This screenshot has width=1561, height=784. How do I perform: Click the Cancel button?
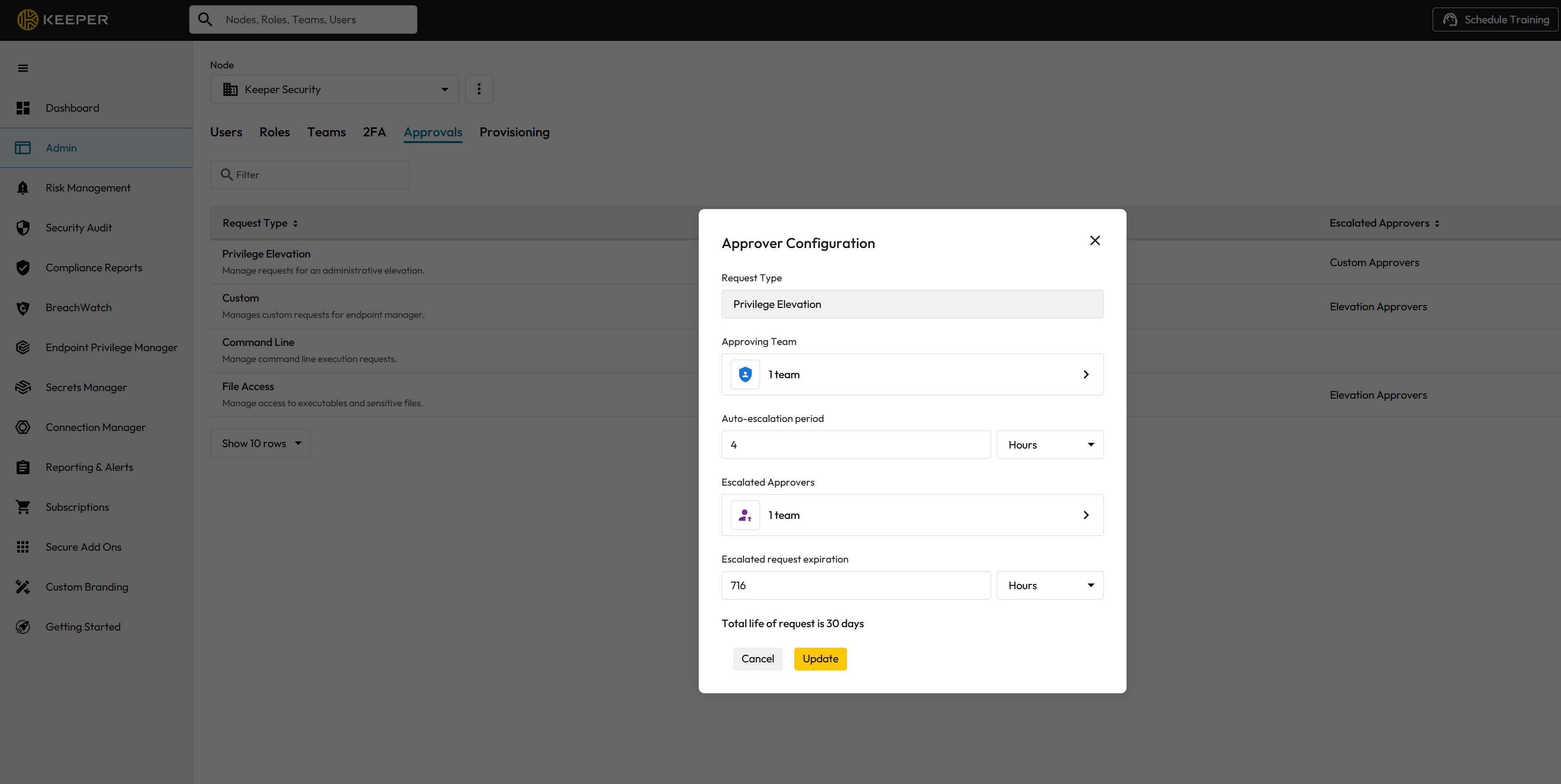[x=757, y=659]
